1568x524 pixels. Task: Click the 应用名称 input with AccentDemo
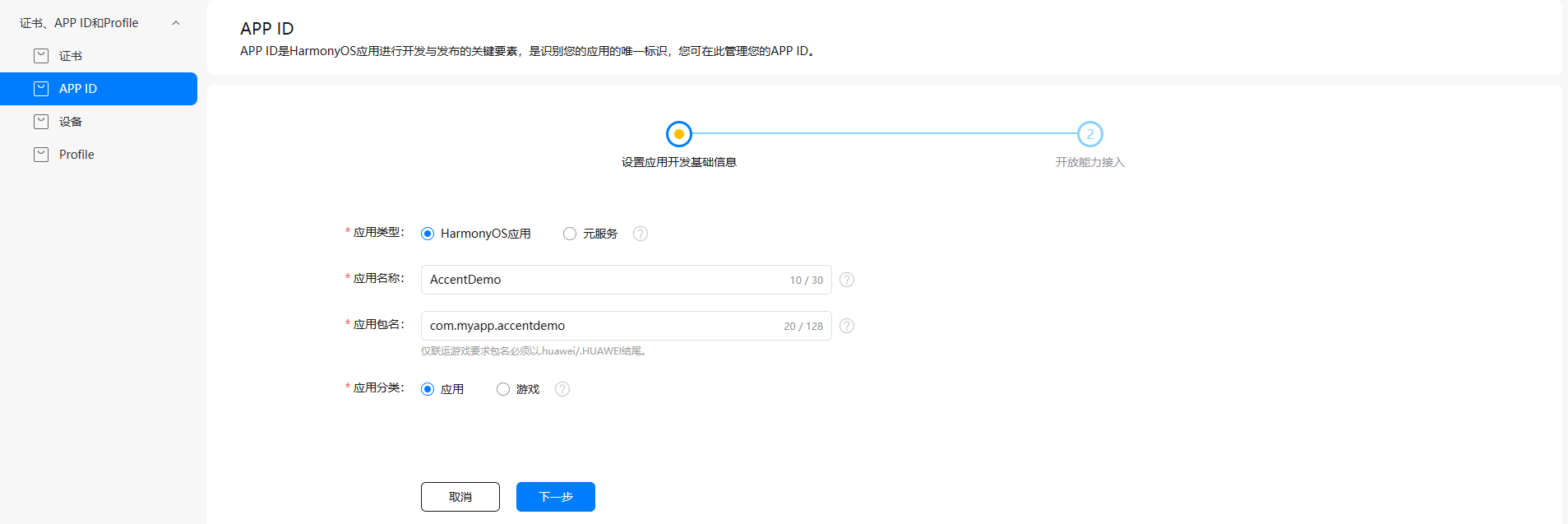[x=627, y=280]
